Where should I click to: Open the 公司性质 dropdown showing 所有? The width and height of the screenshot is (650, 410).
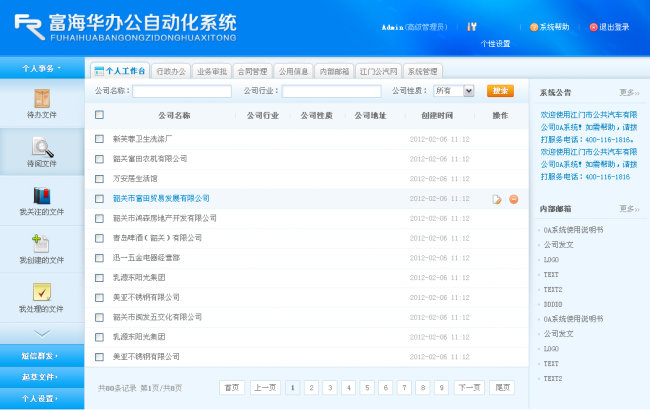coord(454,91)
